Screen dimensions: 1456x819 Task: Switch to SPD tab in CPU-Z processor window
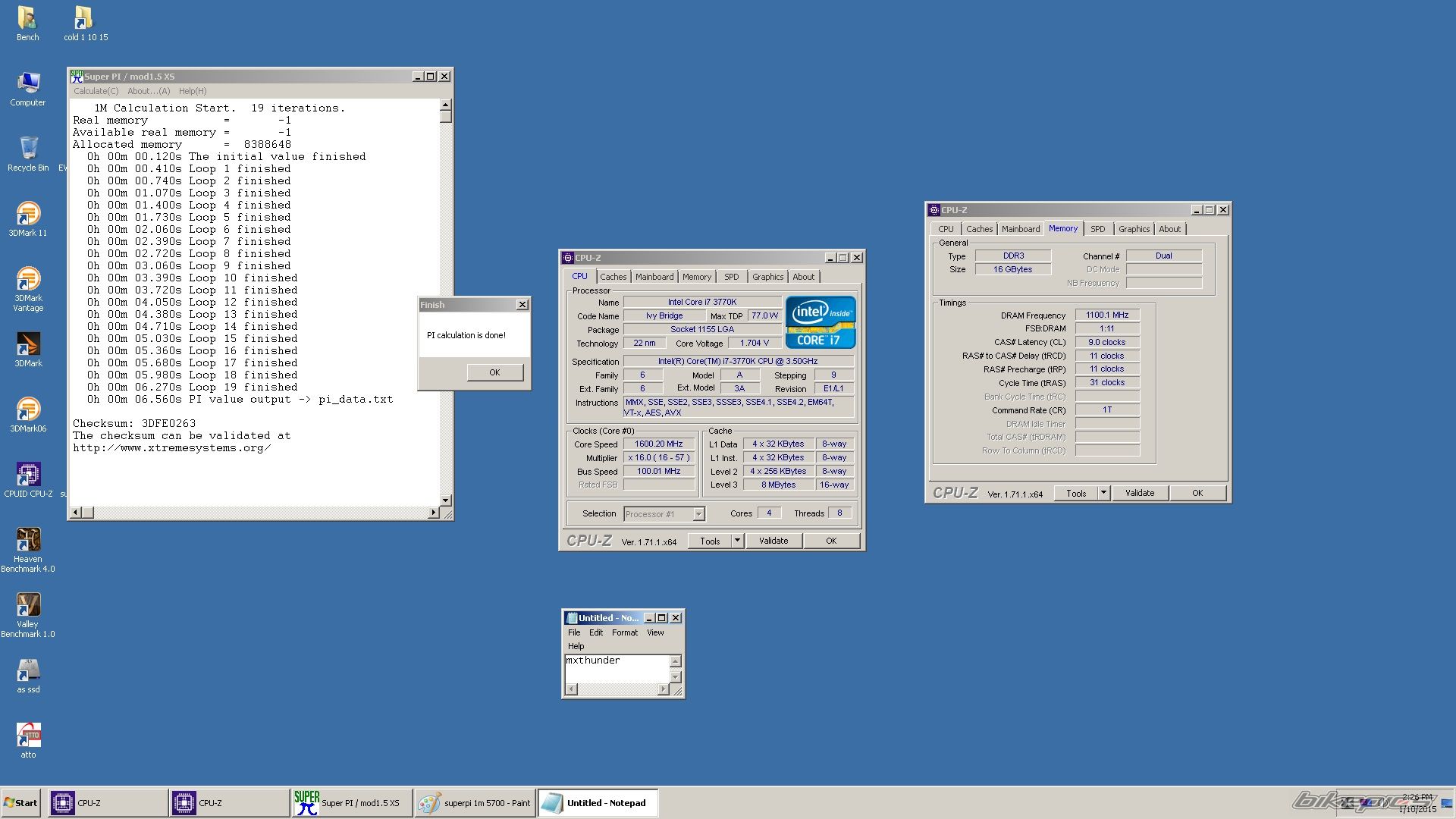[x=731, y=277]
